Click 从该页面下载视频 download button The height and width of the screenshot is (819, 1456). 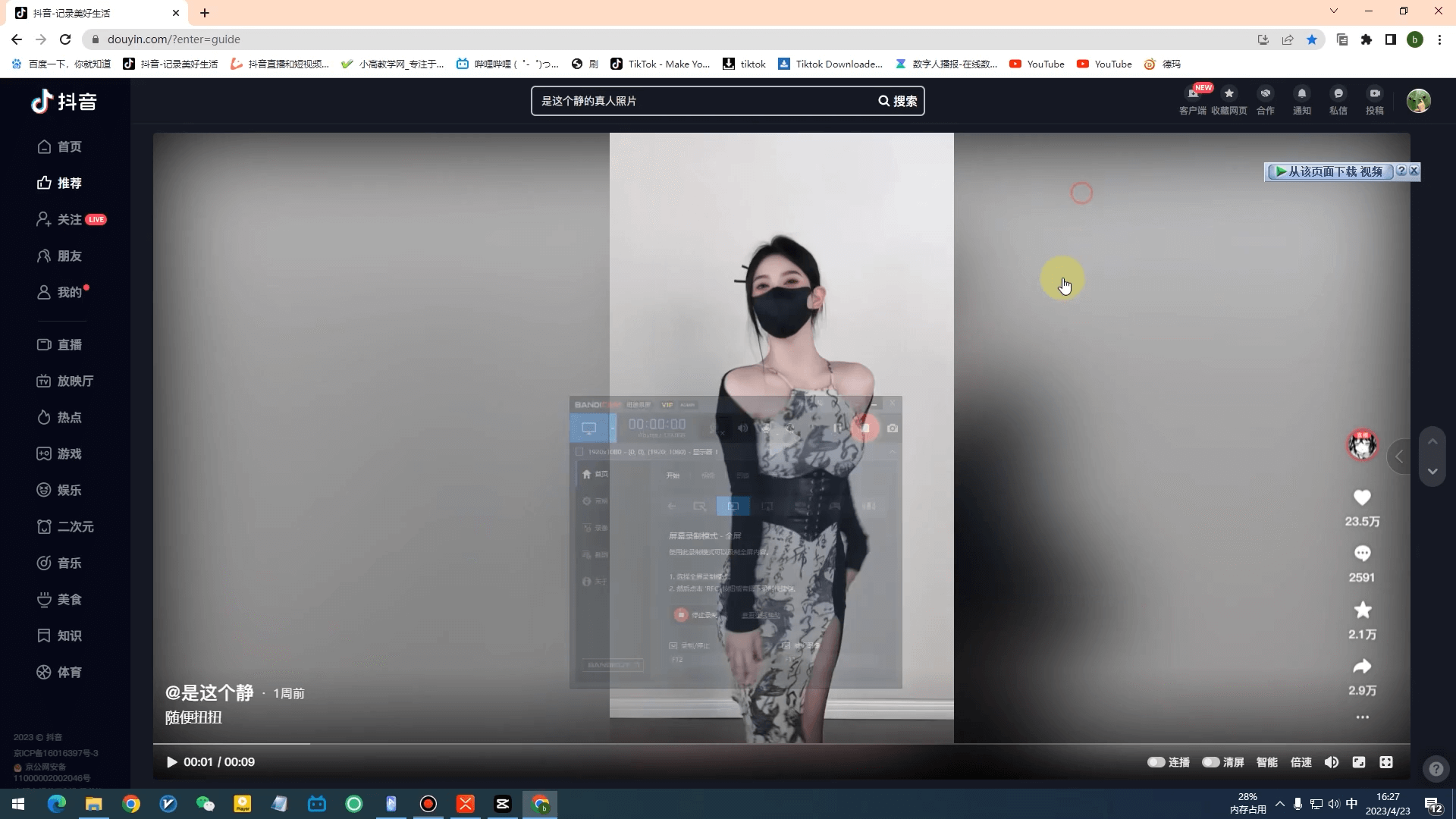click(x=1329, y=171)
